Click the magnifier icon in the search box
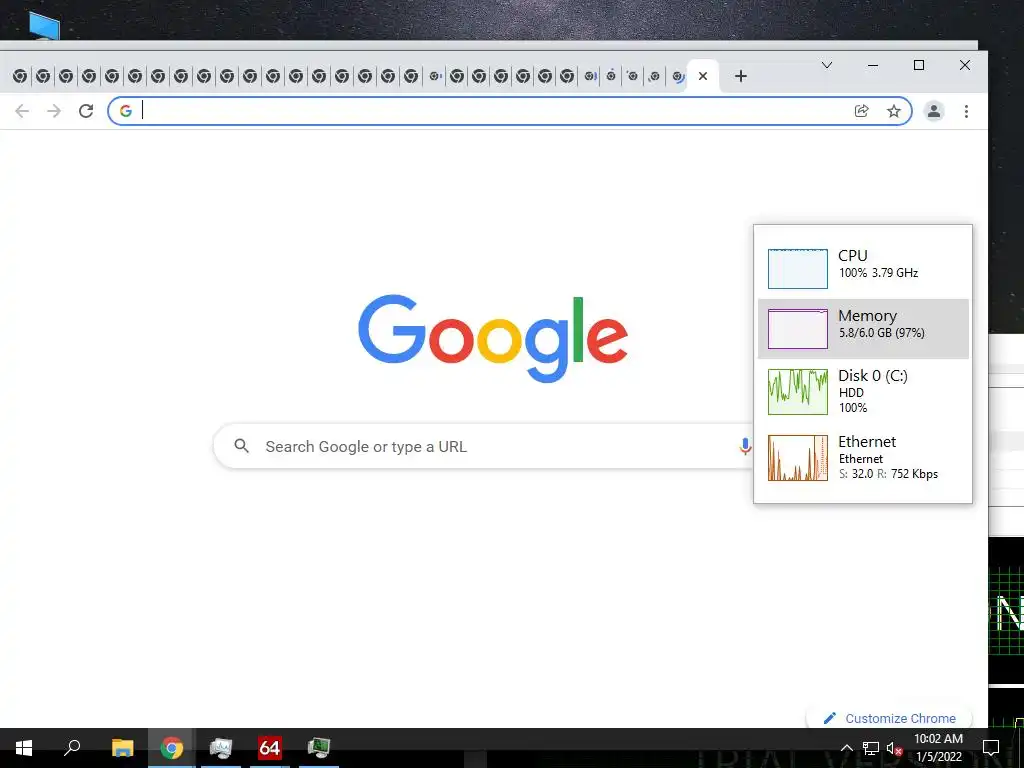This screenshot has width=1024, height=768. (x=242, y=446)
